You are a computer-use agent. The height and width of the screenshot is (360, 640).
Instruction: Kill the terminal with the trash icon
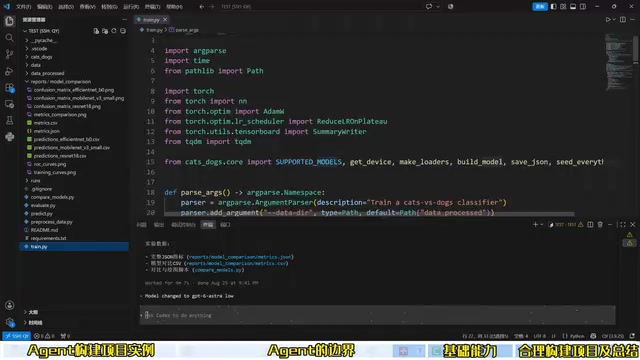pyautogui.click(x=600, y=224)
